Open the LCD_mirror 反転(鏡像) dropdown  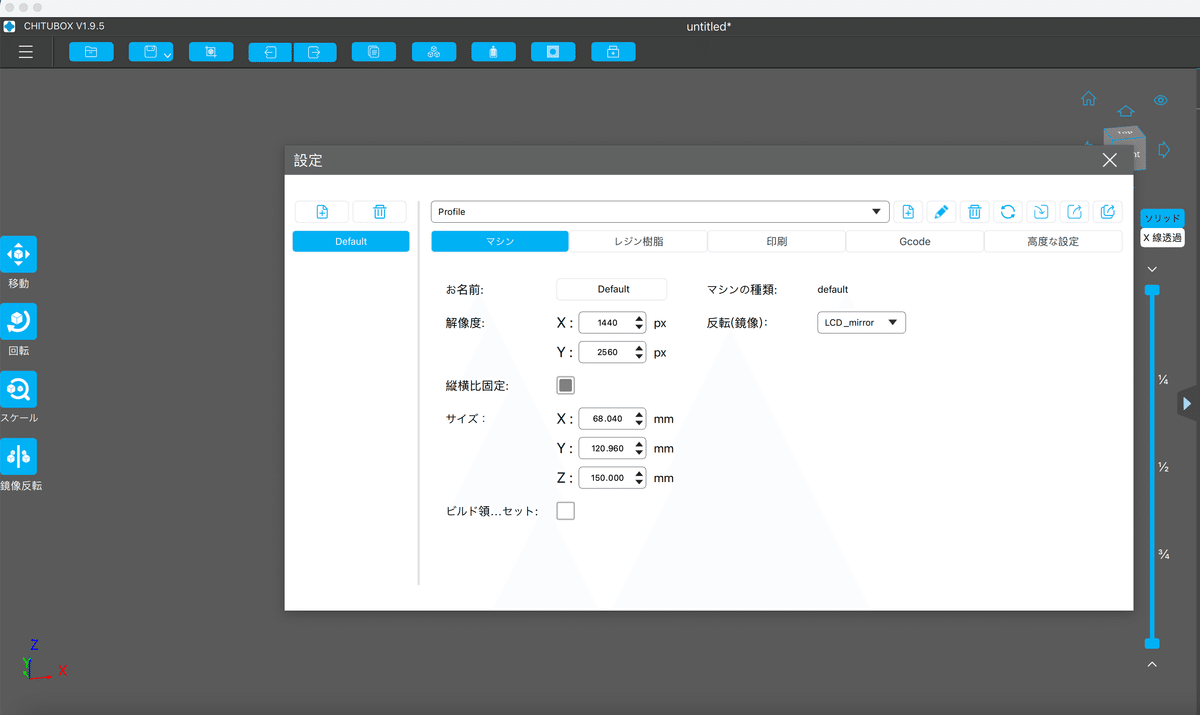861,322
